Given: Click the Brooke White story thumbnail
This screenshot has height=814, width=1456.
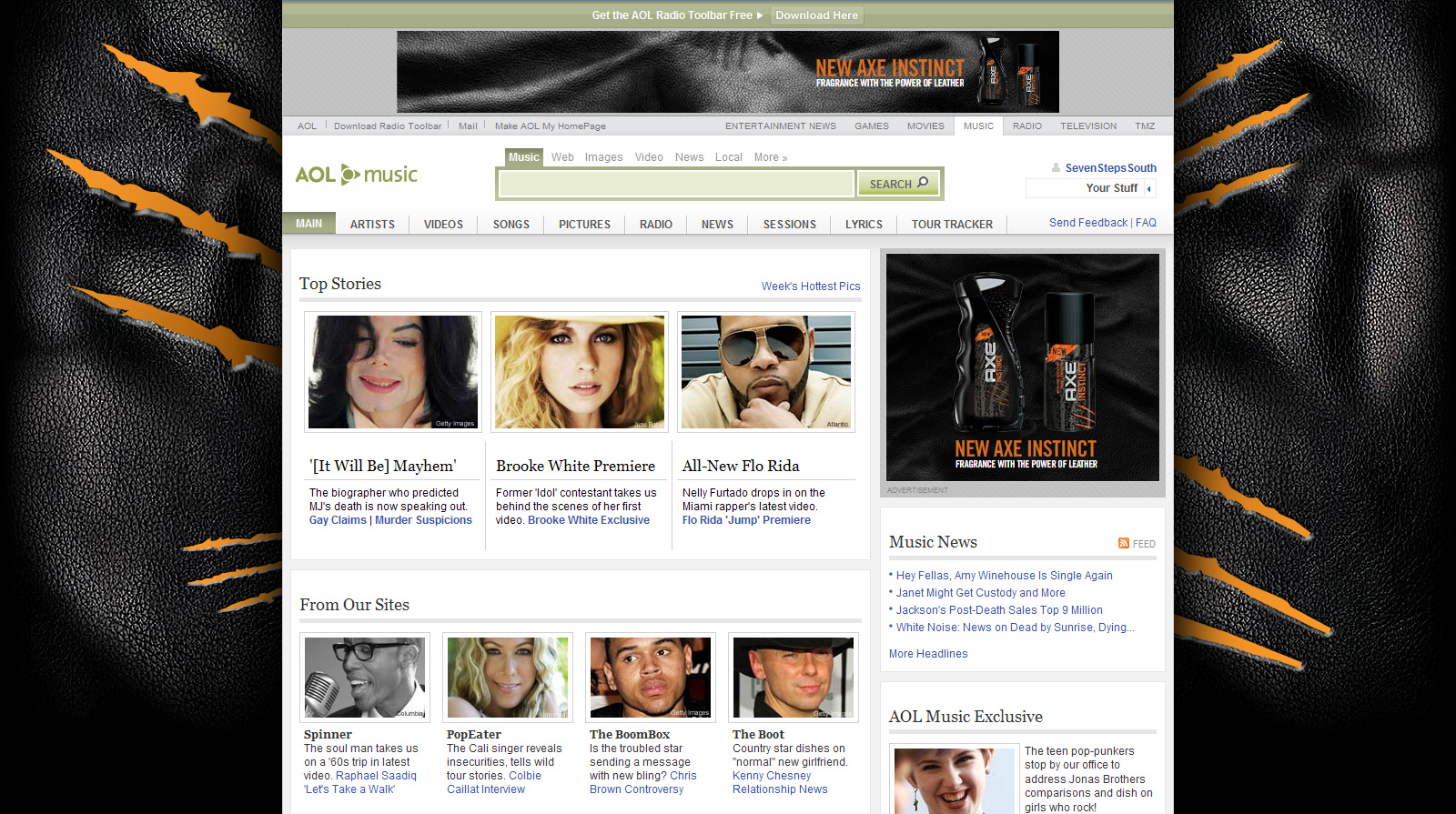Looking at the screenshot, I should point(580,372).
